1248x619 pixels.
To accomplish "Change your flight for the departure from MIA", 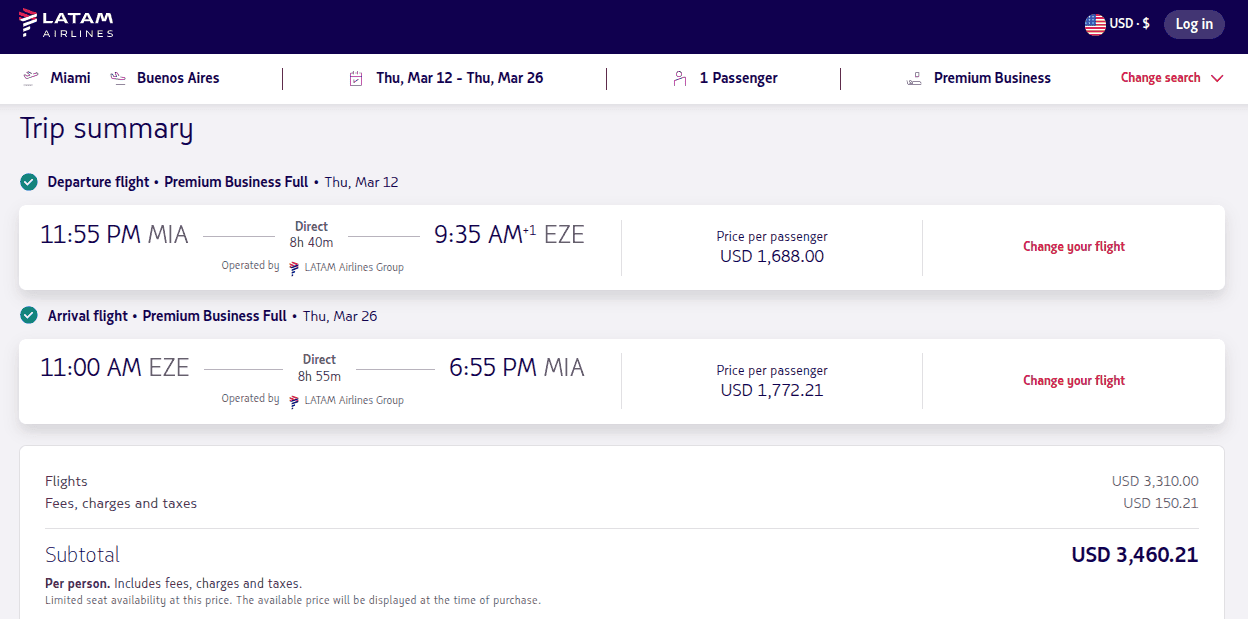I will coord(1073,246).
